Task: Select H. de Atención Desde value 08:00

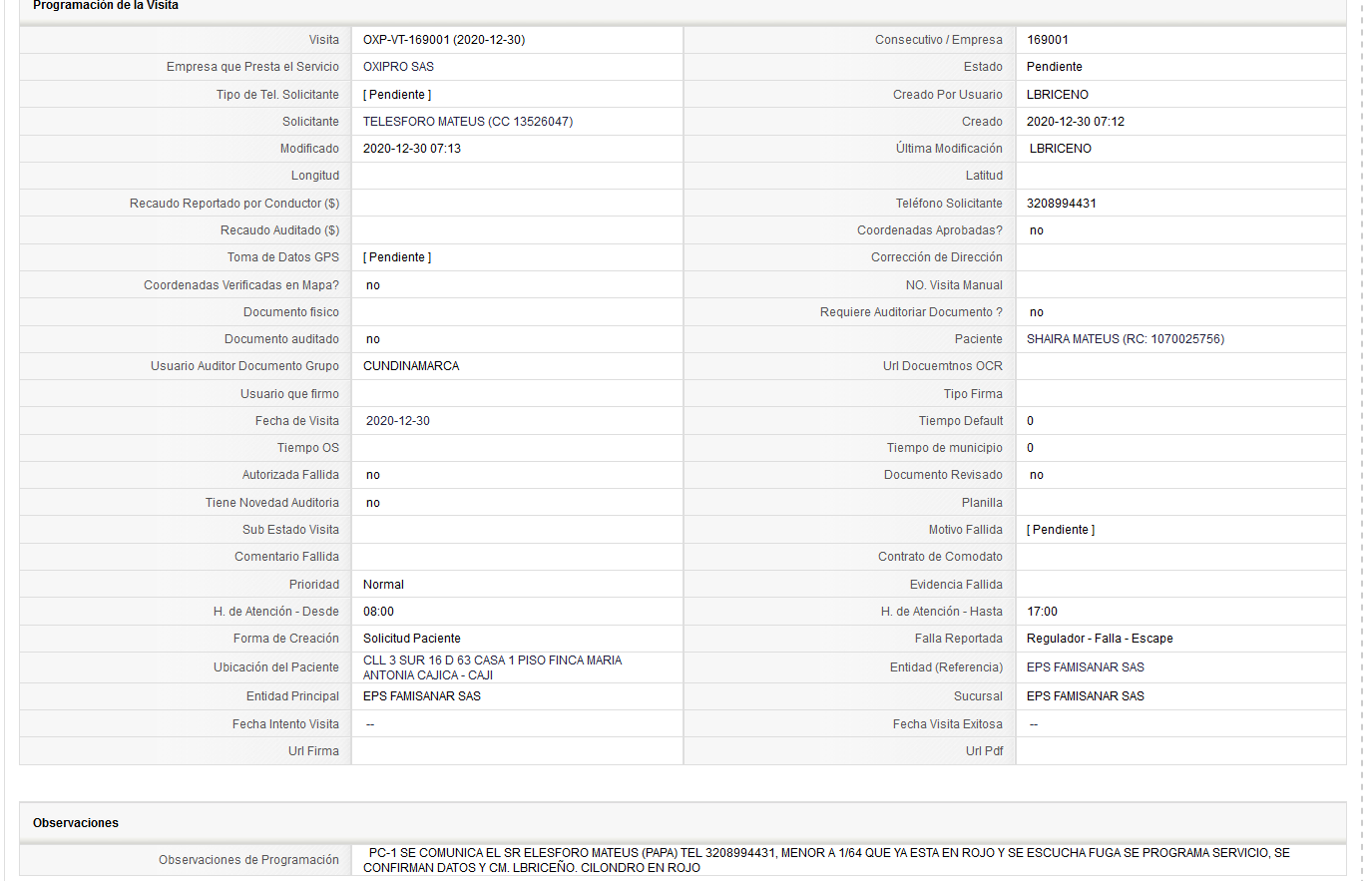Action: click(x=378, y=612)
